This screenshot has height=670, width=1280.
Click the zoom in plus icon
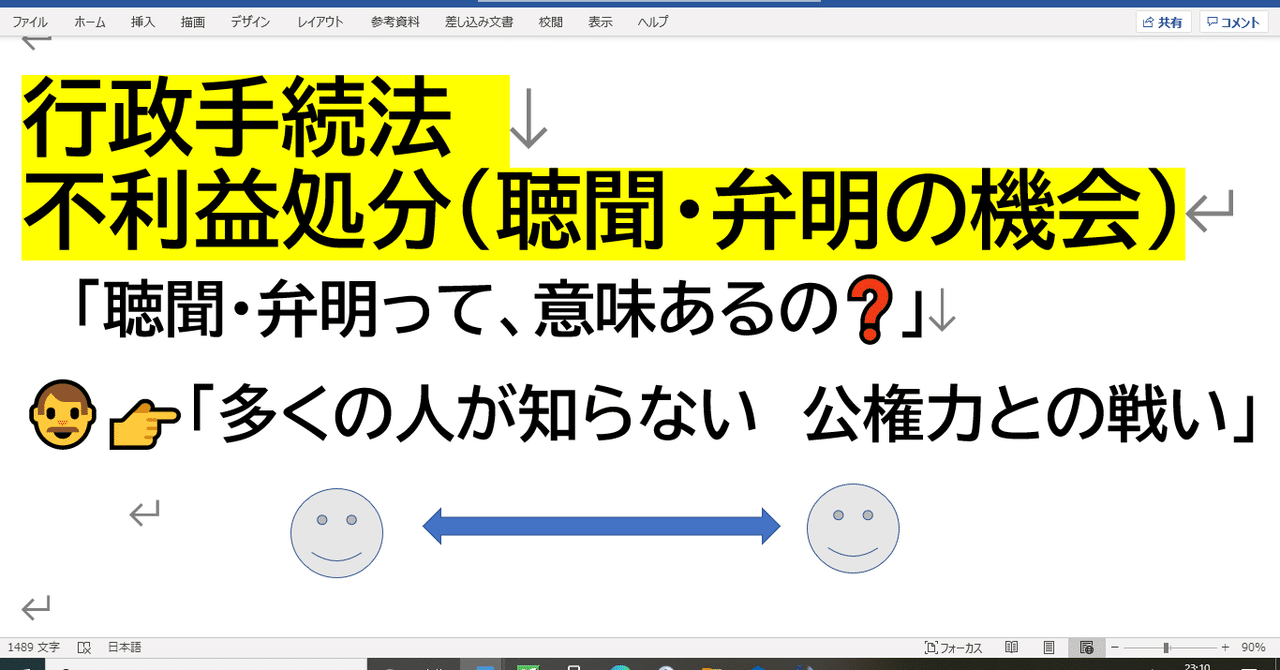(x=1225, y=647)
